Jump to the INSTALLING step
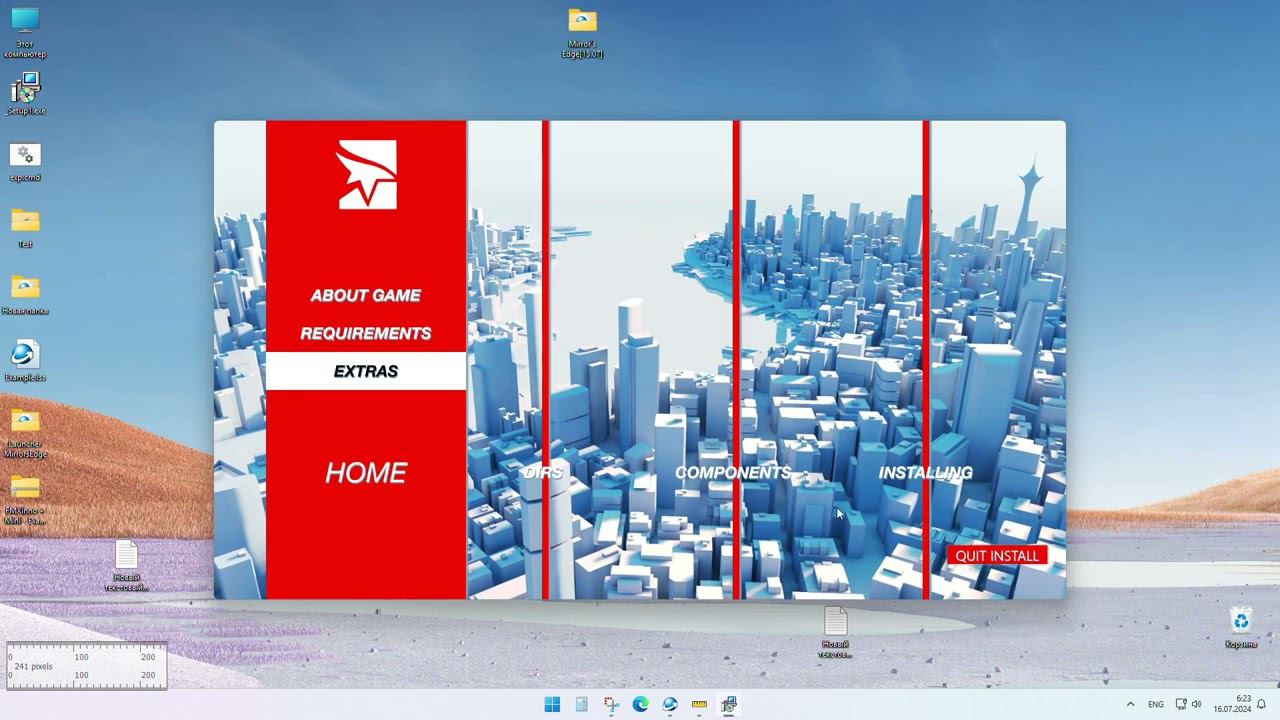 [925, 473]
